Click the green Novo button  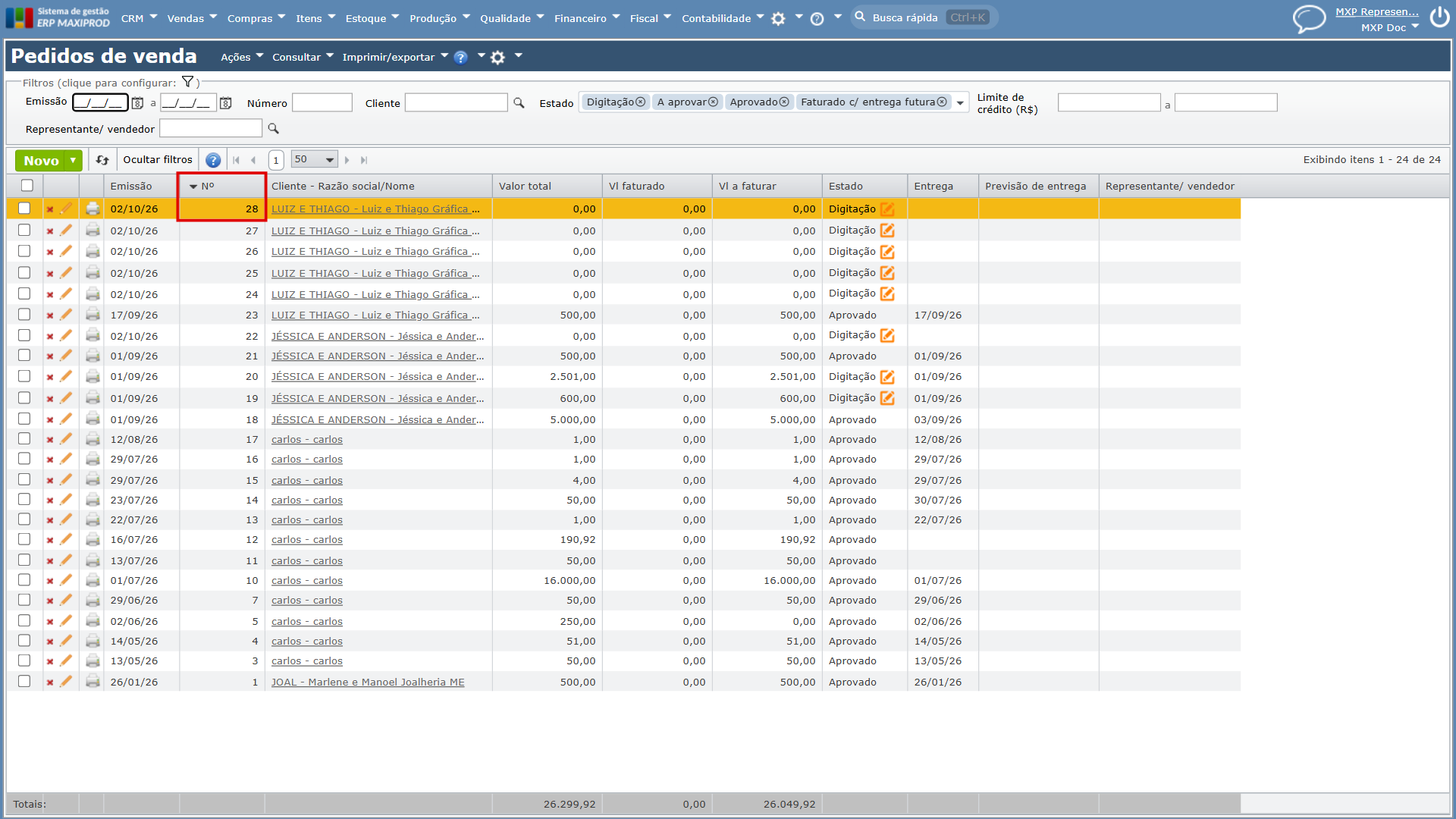(41, 160)
